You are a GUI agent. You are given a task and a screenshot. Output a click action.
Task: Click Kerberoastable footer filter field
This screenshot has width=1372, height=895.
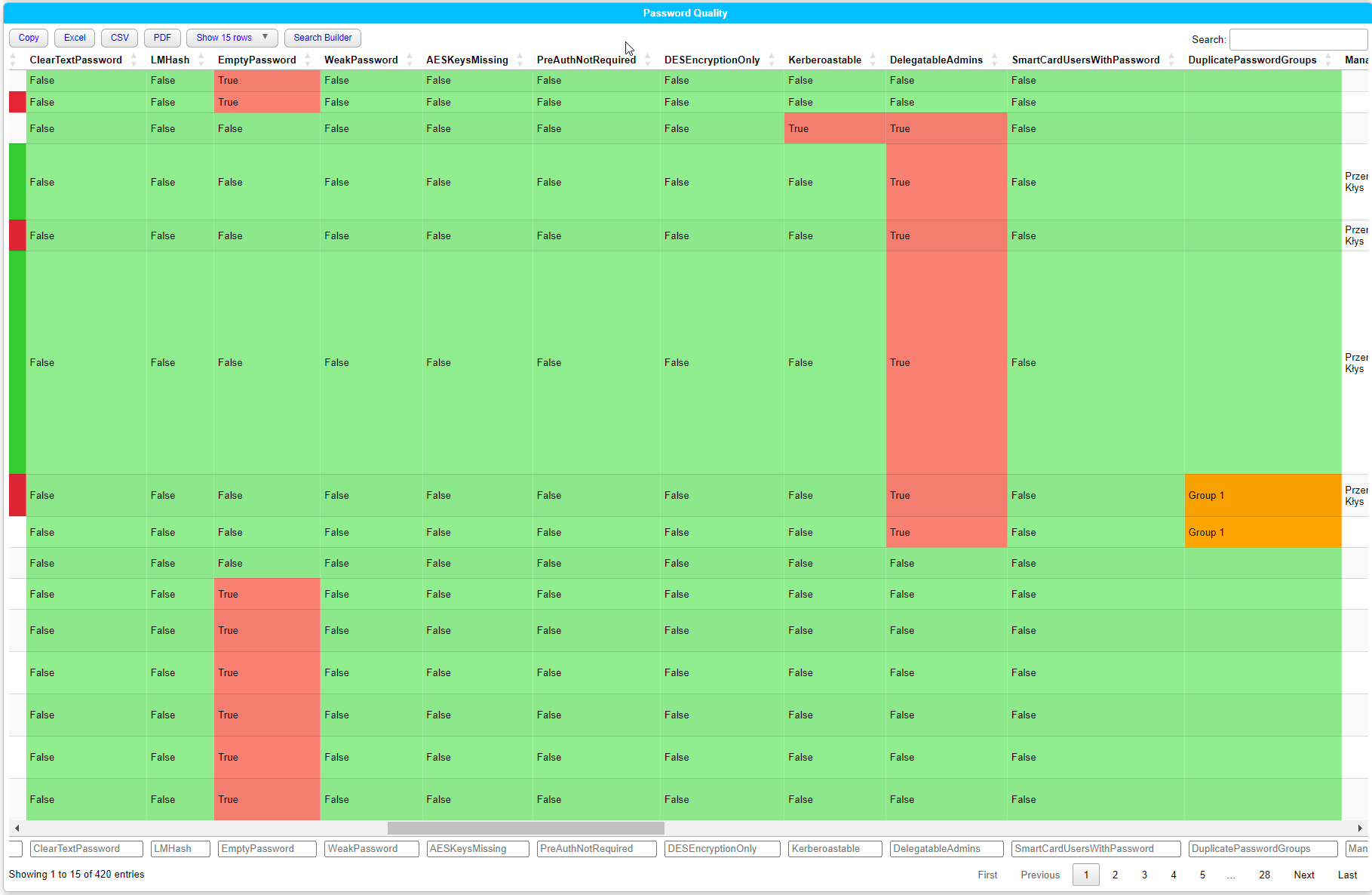point(835,849)
